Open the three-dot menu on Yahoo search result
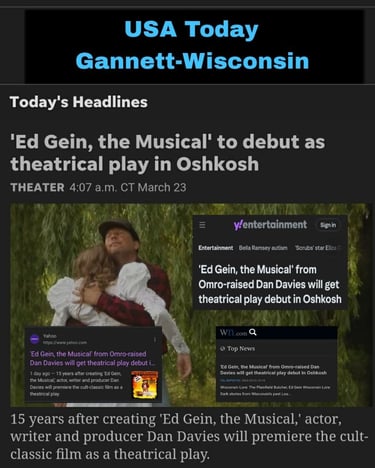The image size is (375, 468). 155,340
